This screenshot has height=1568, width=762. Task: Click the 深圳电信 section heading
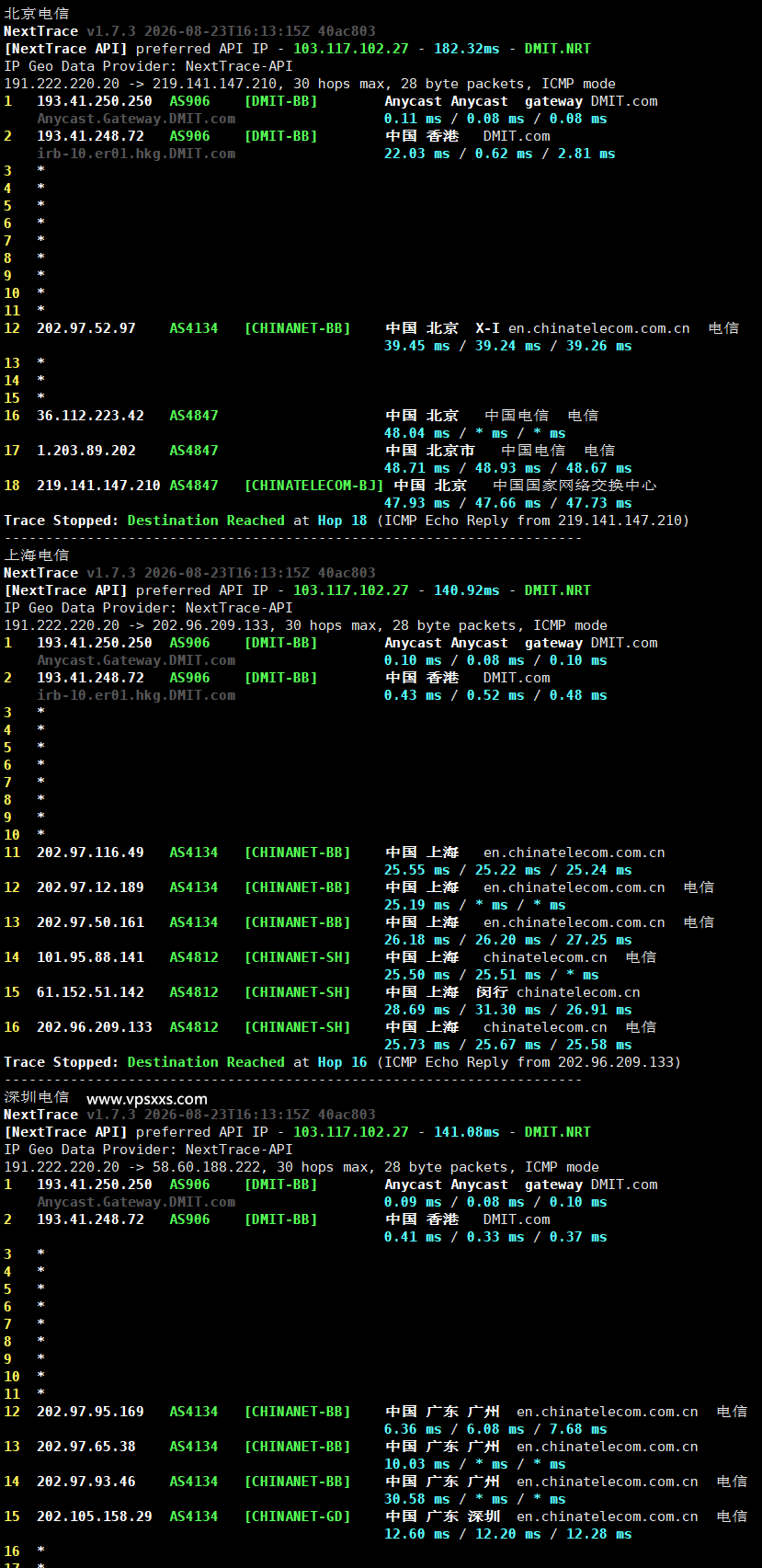(37, 1097)
